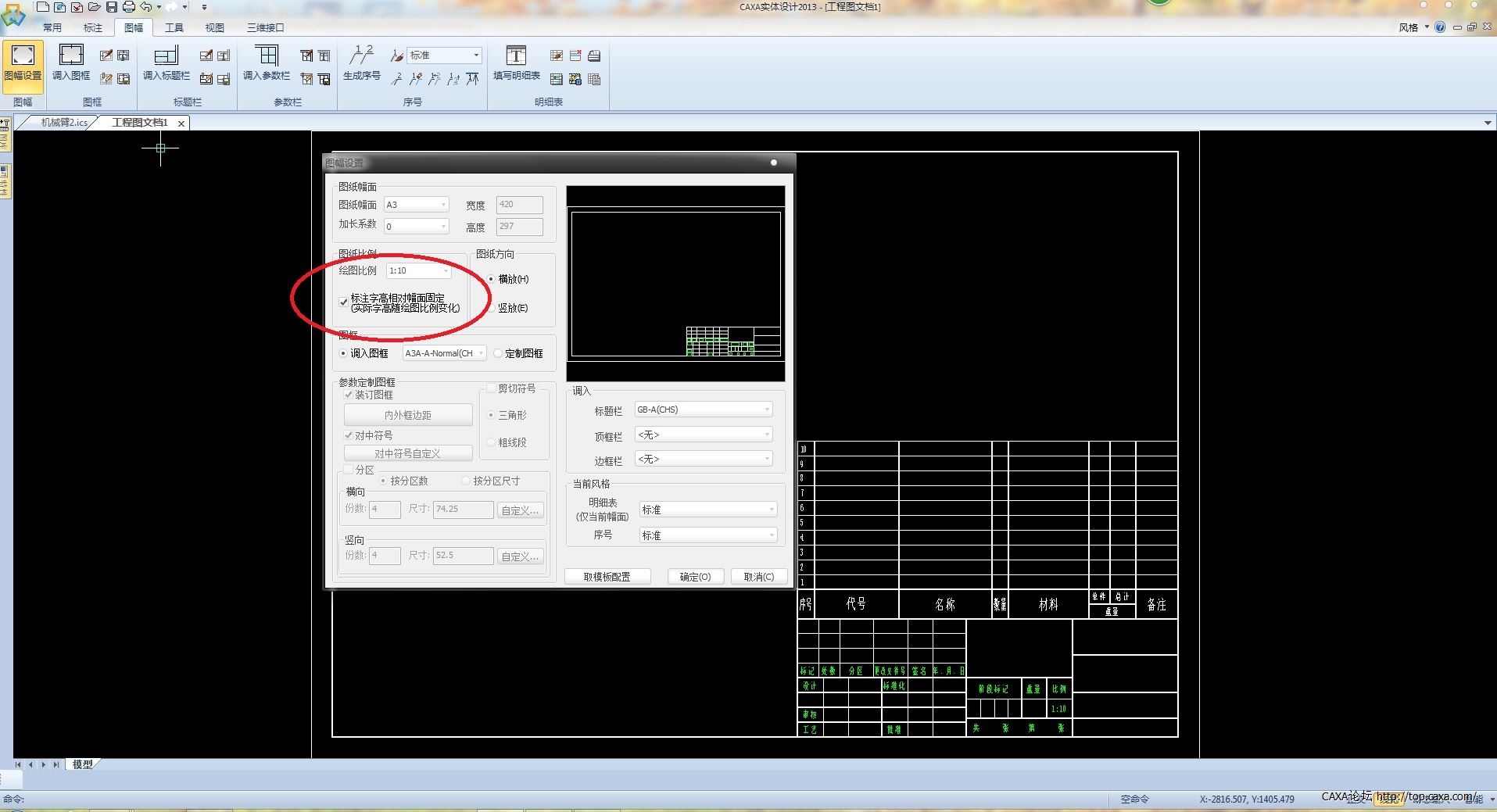
Task: Click the 调入标题栏 ribbon icon
Action: (x=166, y=63)
